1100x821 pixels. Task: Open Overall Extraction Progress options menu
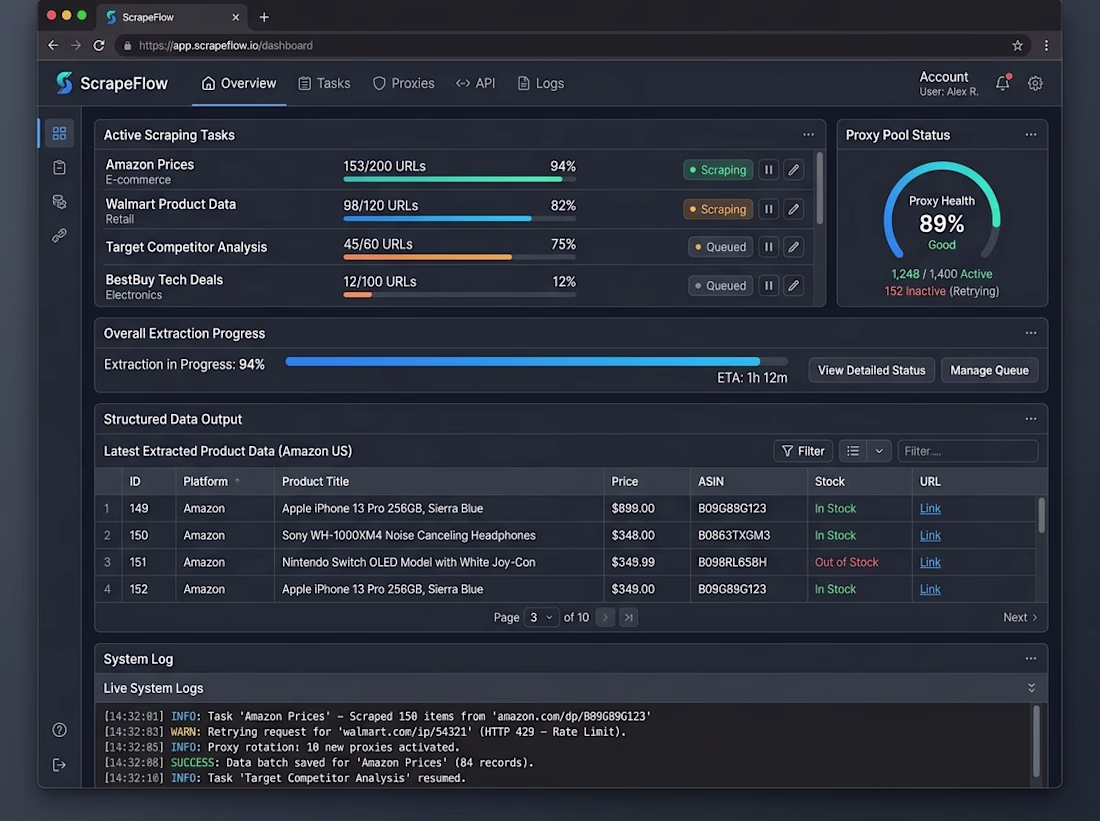tap(1031, 333)
